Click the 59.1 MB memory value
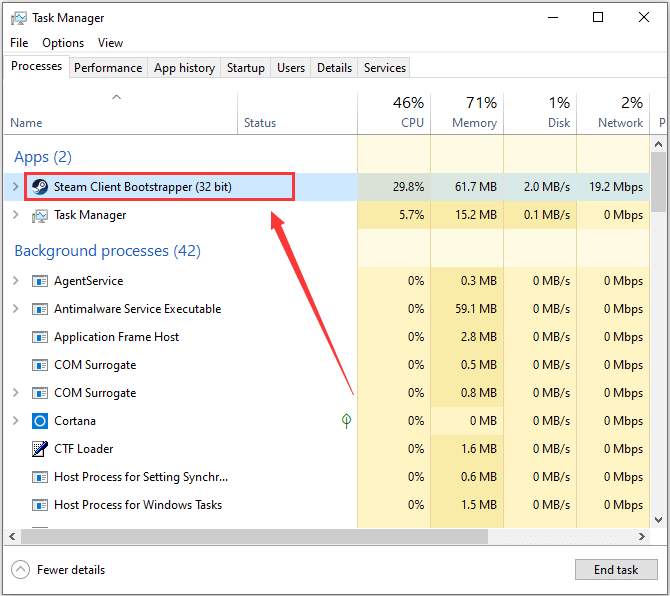This screenshot has width=670, height=596. tap(476, 308)
